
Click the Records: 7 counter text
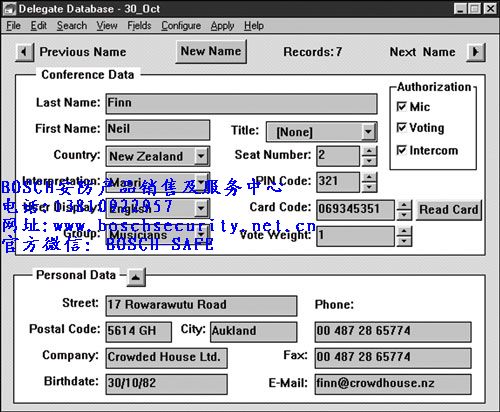tap(313, 52)
